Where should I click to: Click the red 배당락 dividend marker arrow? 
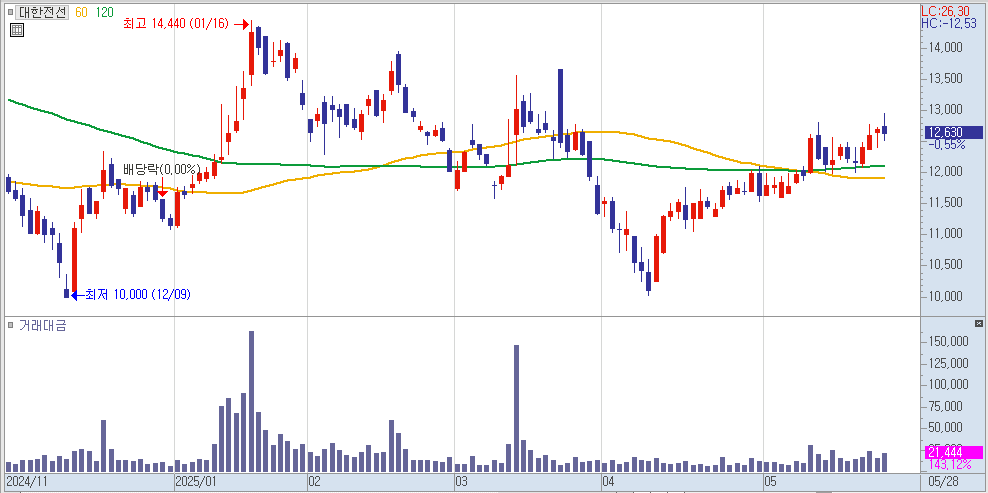click(x=163, y=192)
